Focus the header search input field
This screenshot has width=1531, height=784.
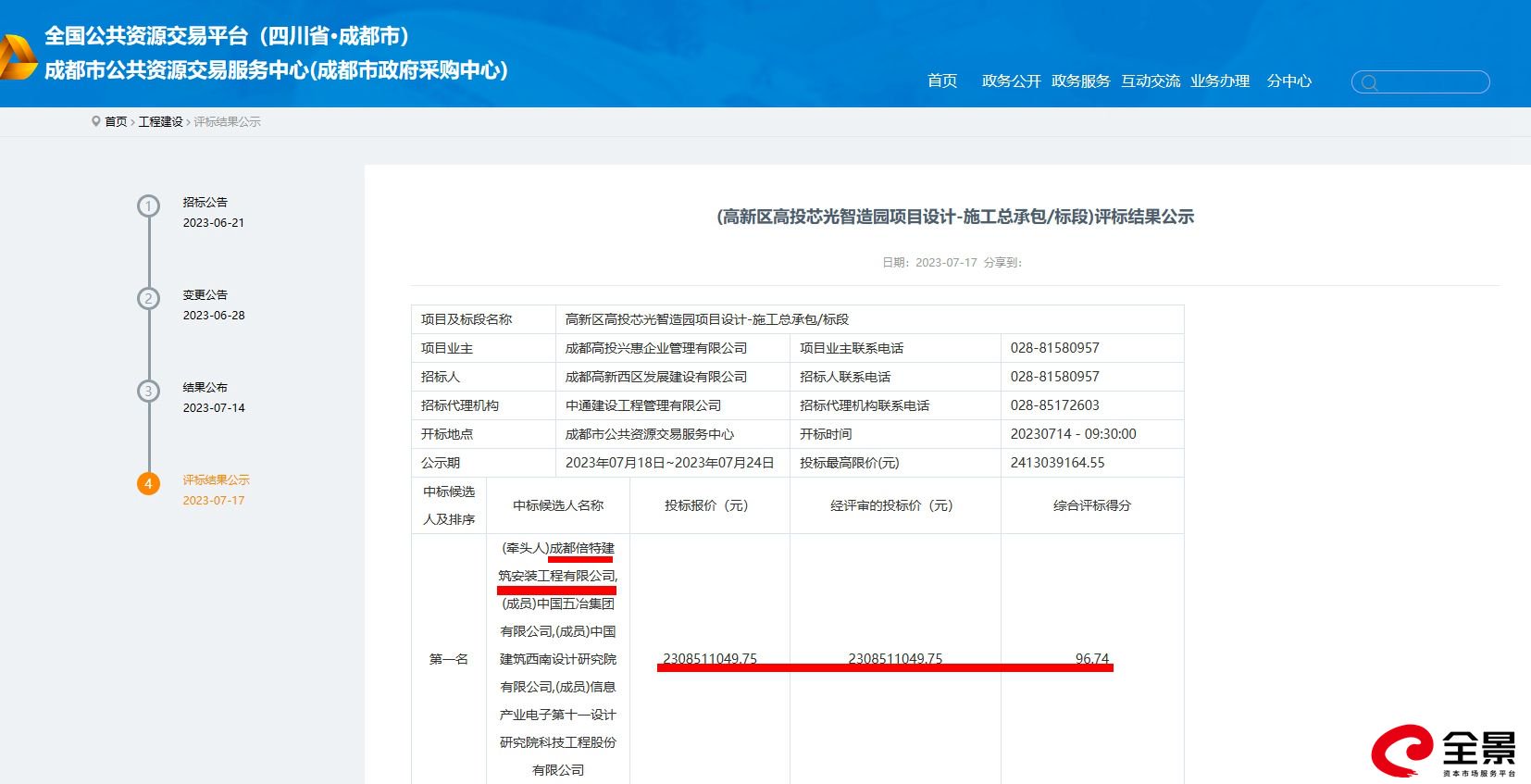tap(1421, 82)
